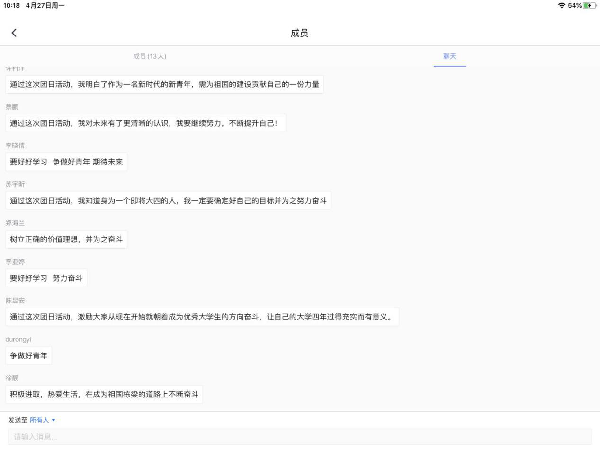Tap the message about 即将大四的人
The width and height of the screenshot is (600, 449).
tap(168, 200)
